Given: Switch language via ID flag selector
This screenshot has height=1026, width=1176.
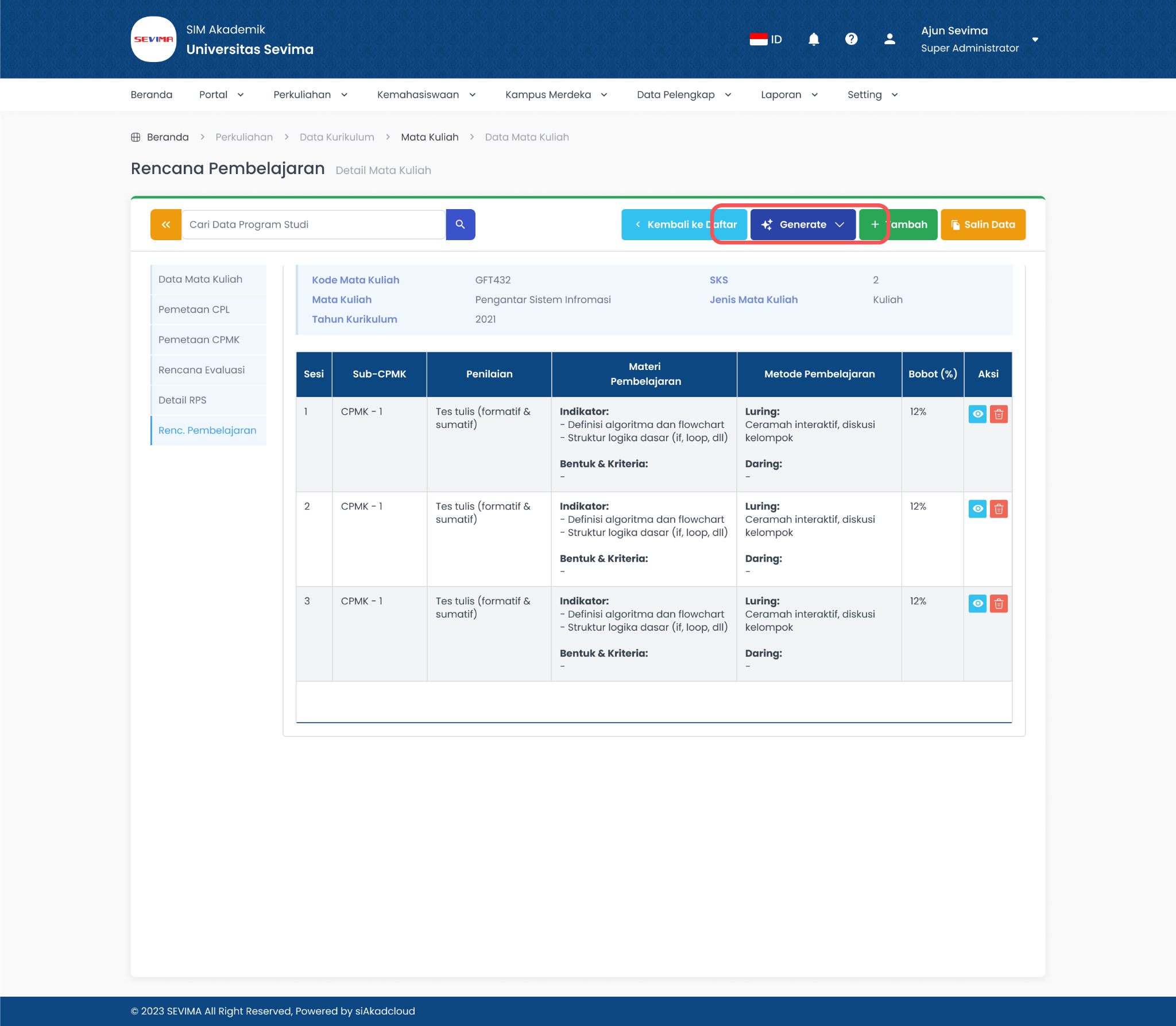Looking at the screenshot, I should [766, 39].
